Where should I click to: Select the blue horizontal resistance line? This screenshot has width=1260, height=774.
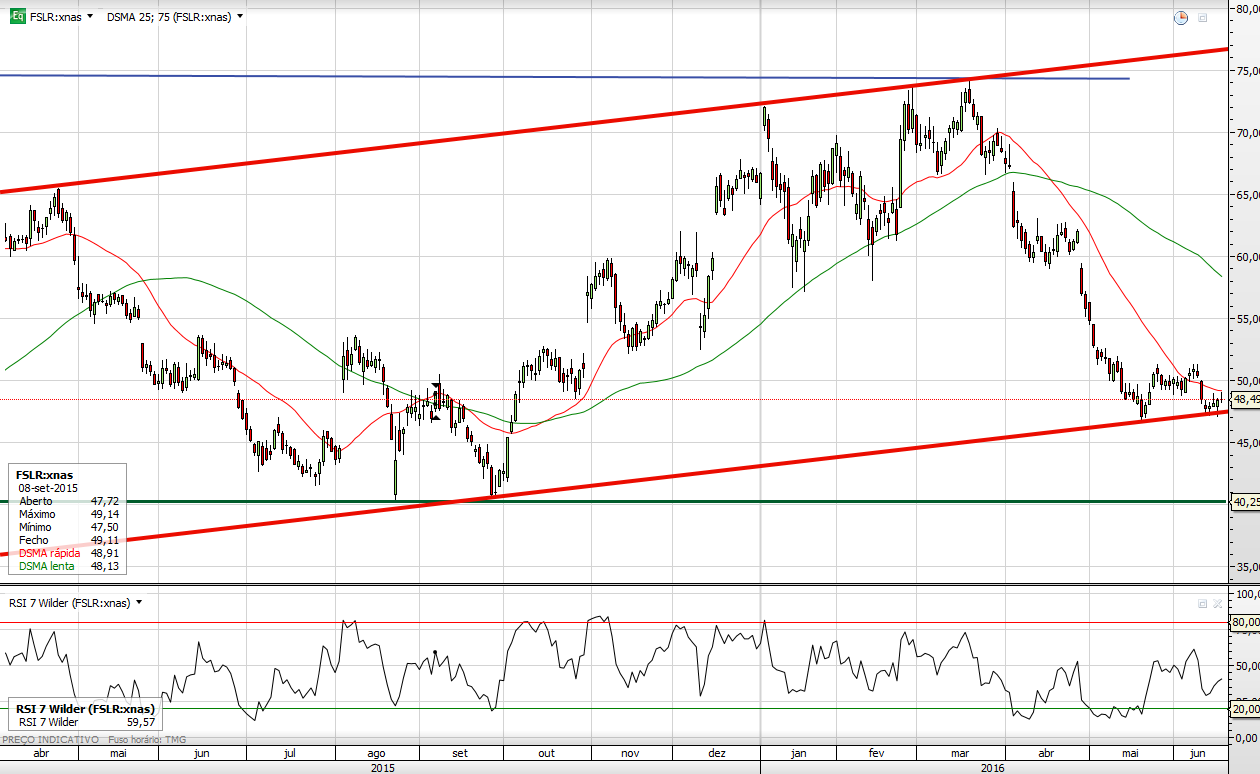pyautogui.click(x=565, y=77)
